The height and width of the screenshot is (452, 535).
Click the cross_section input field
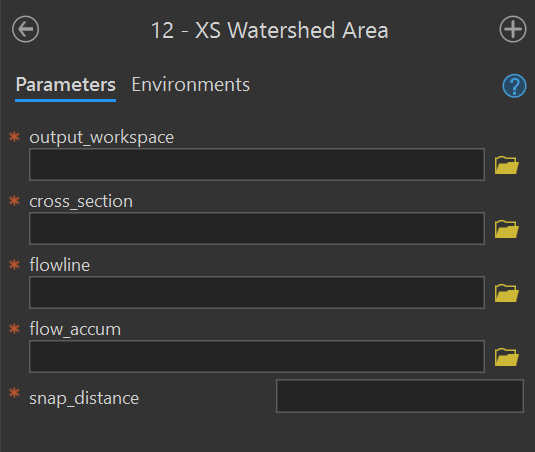pos(257,229)
